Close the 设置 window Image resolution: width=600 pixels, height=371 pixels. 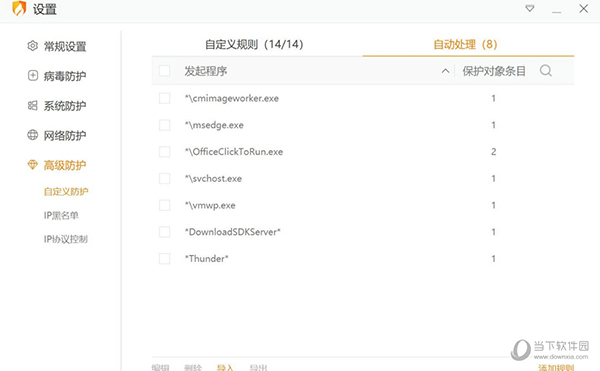[x=584, y=8]
